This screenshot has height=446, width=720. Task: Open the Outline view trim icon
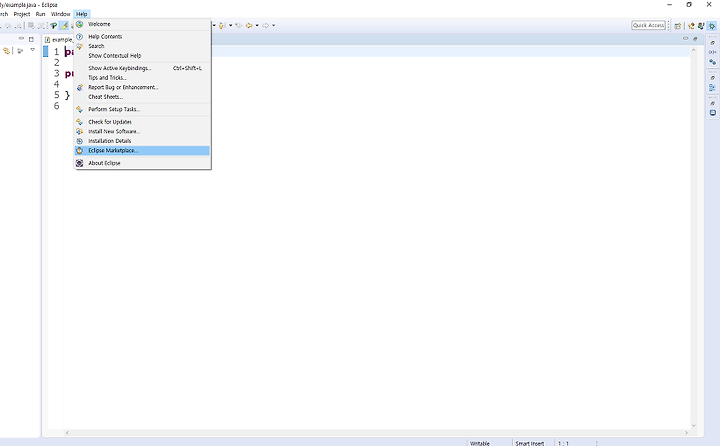(x=712, y=87)
